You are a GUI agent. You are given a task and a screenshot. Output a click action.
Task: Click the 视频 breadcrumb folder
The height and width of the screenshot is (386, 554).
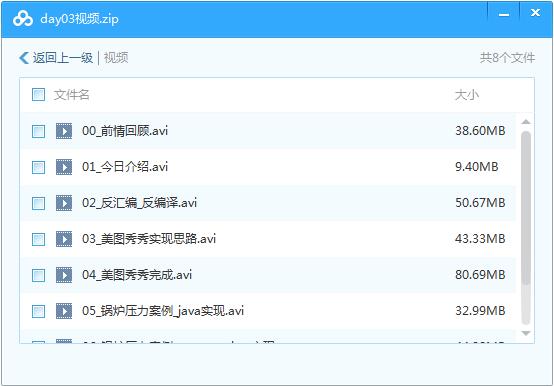[116, 58]
